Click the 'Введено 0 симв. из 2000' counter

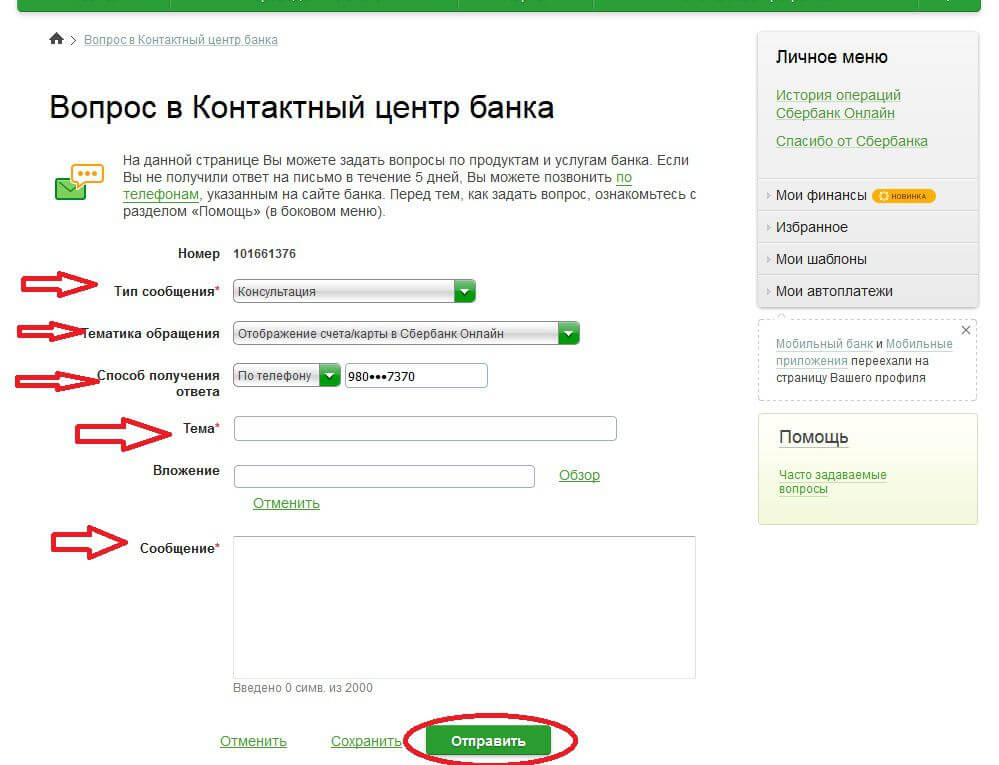pos(303,688)
